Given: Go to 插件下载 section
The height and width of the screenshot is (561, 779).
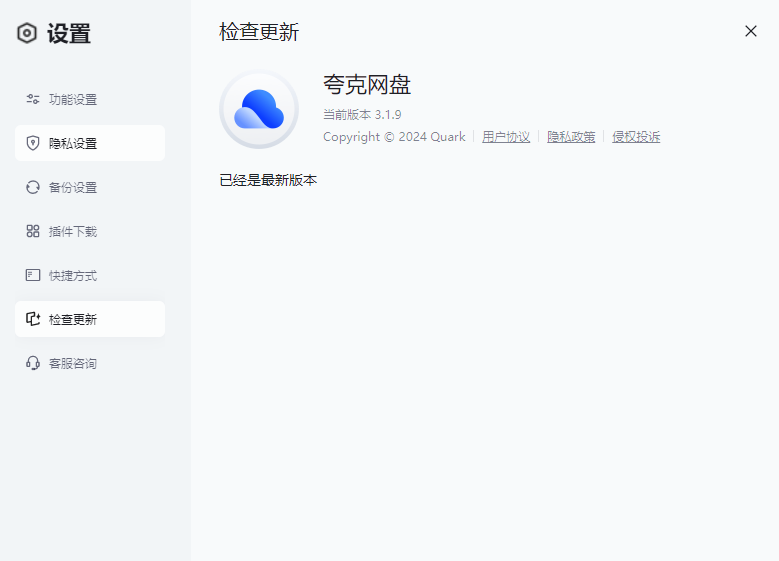Looking at the screenshot, I should tap(90, 231).
